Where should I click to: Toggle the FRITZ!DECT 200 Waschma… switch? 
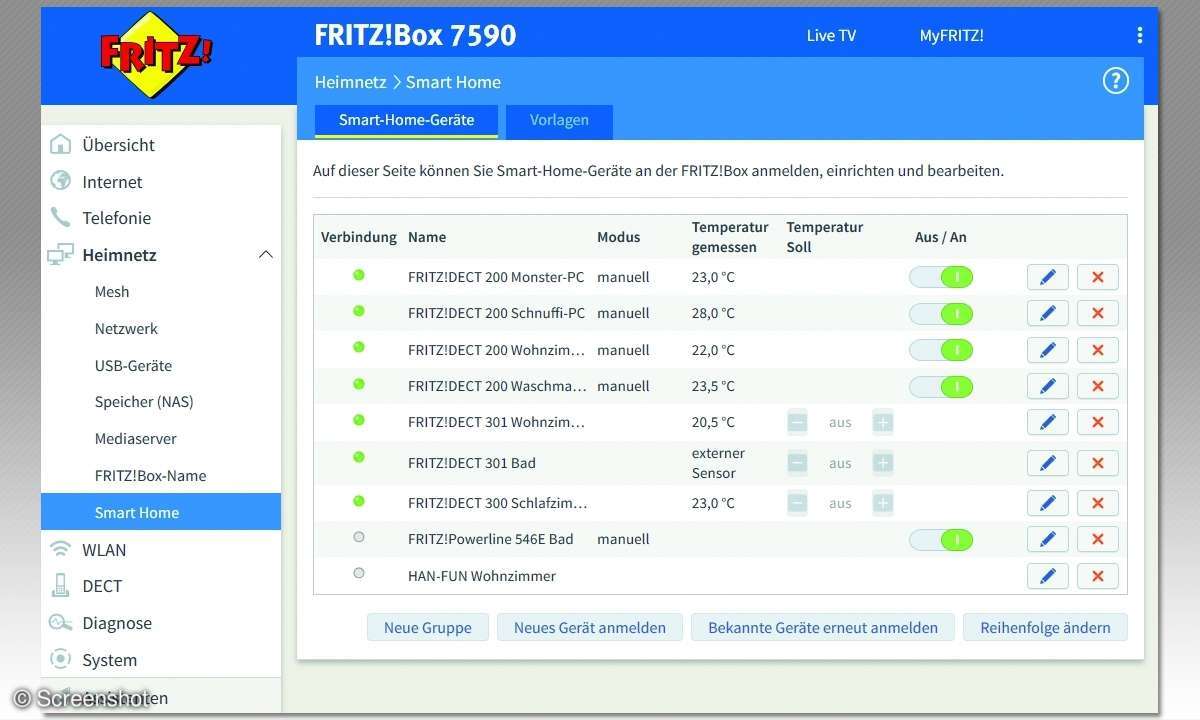coord(941,386)
